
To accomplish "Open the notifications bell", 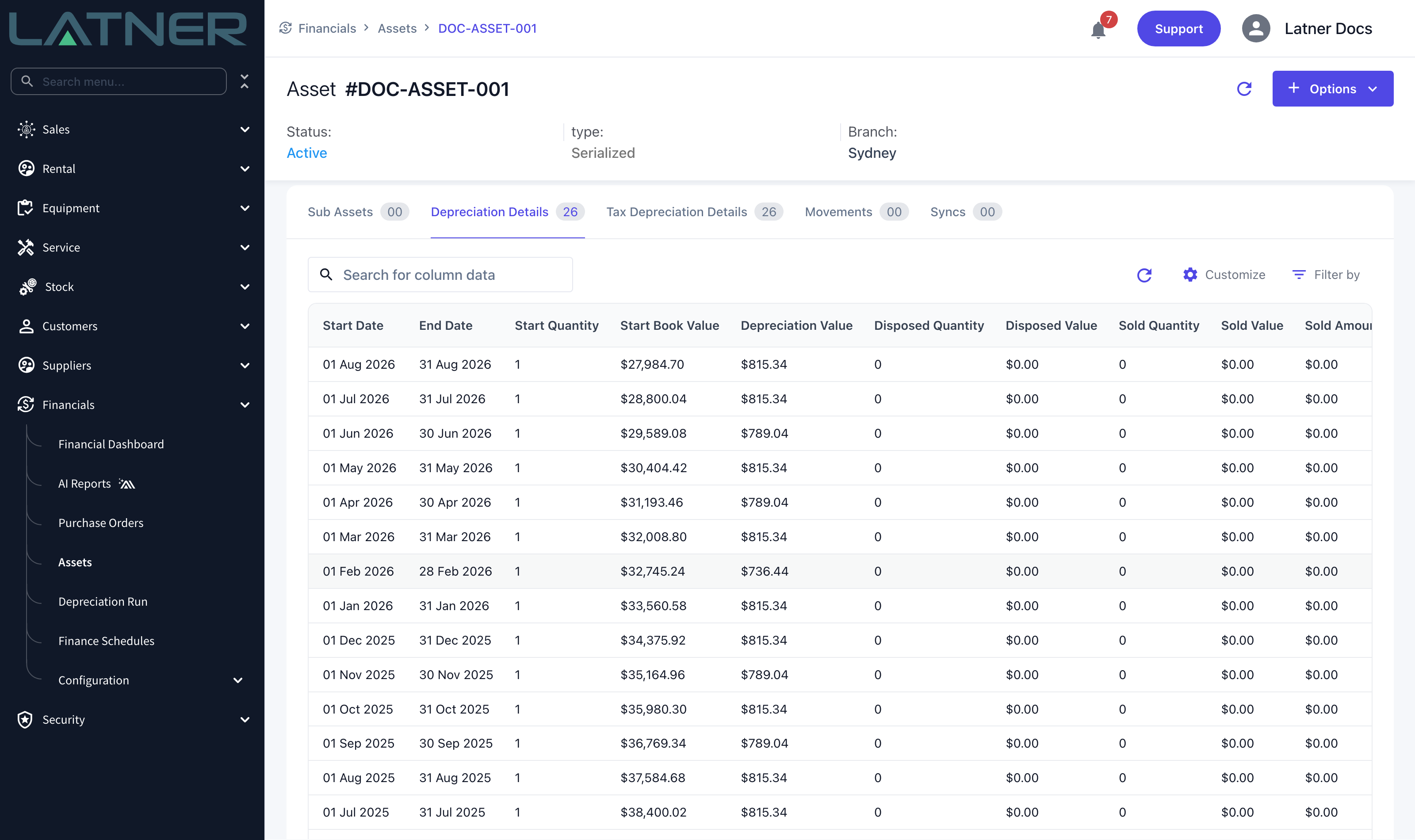I will (1098, 30).
